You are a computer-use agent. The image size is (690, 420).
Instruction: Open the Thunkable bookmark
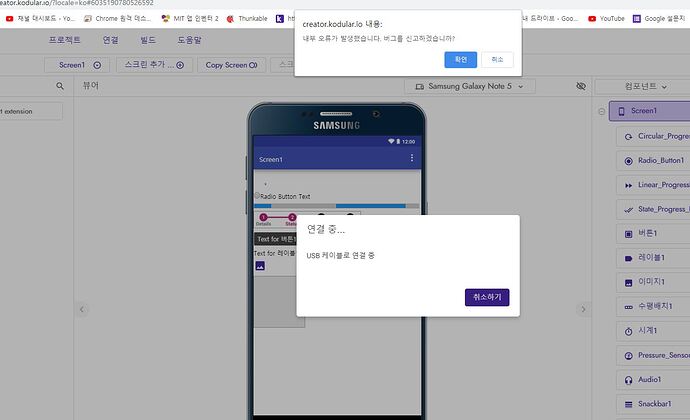(x=247, y=18)
